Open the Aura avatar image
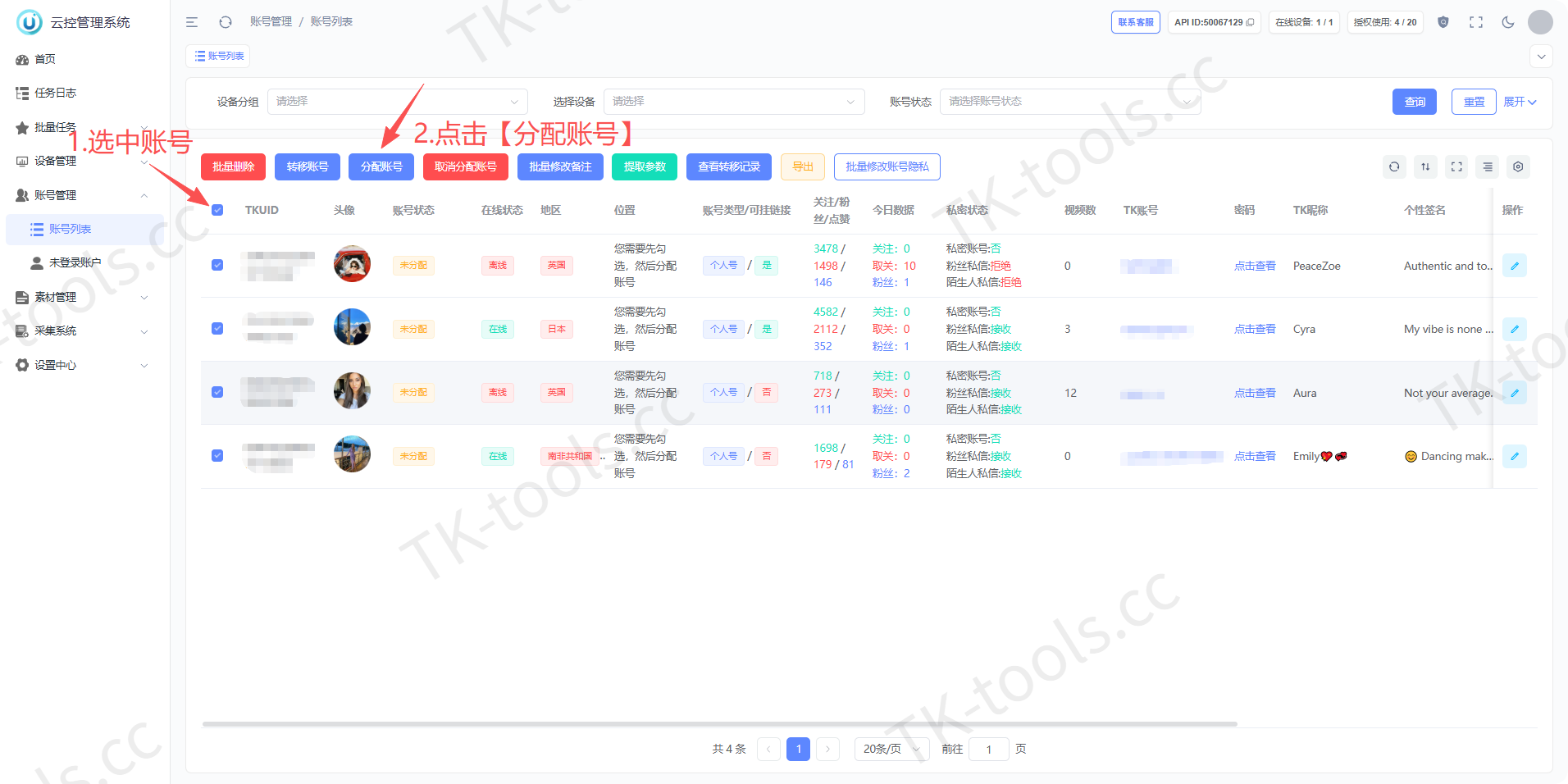This screenshot has width=1568, height=784. (x=352, y=390)
